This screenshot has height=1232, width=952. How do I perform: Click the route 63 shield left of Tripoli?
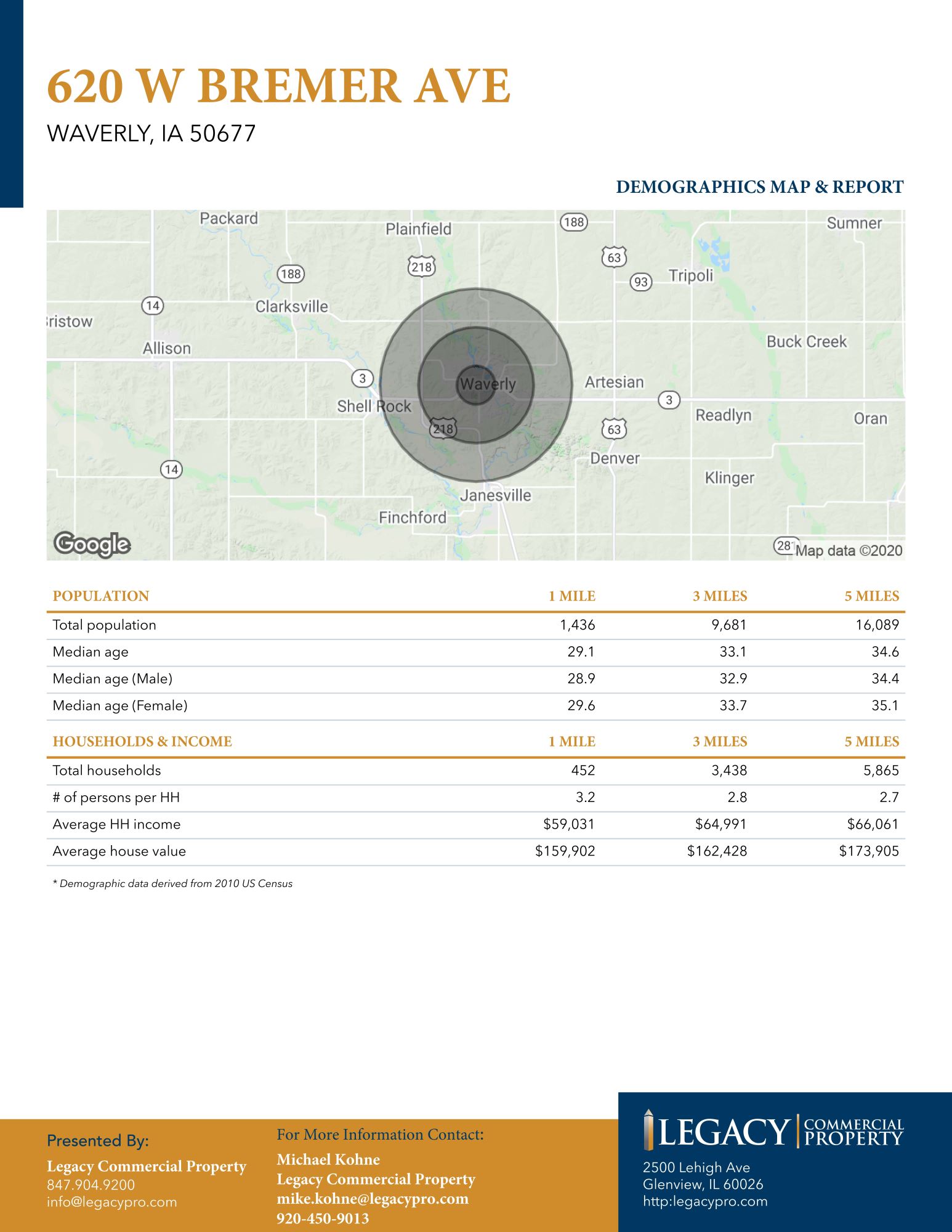(x=614, y=257)
